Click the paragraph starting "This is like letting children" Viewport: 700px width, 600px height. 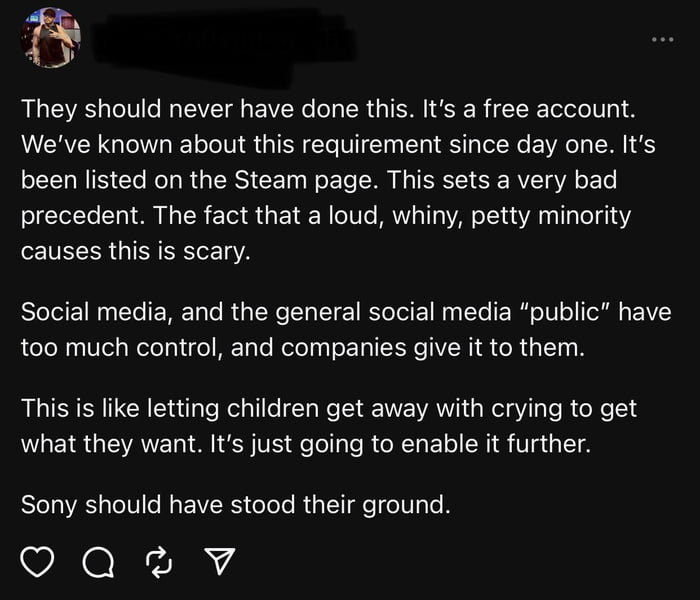pos(329,426)
